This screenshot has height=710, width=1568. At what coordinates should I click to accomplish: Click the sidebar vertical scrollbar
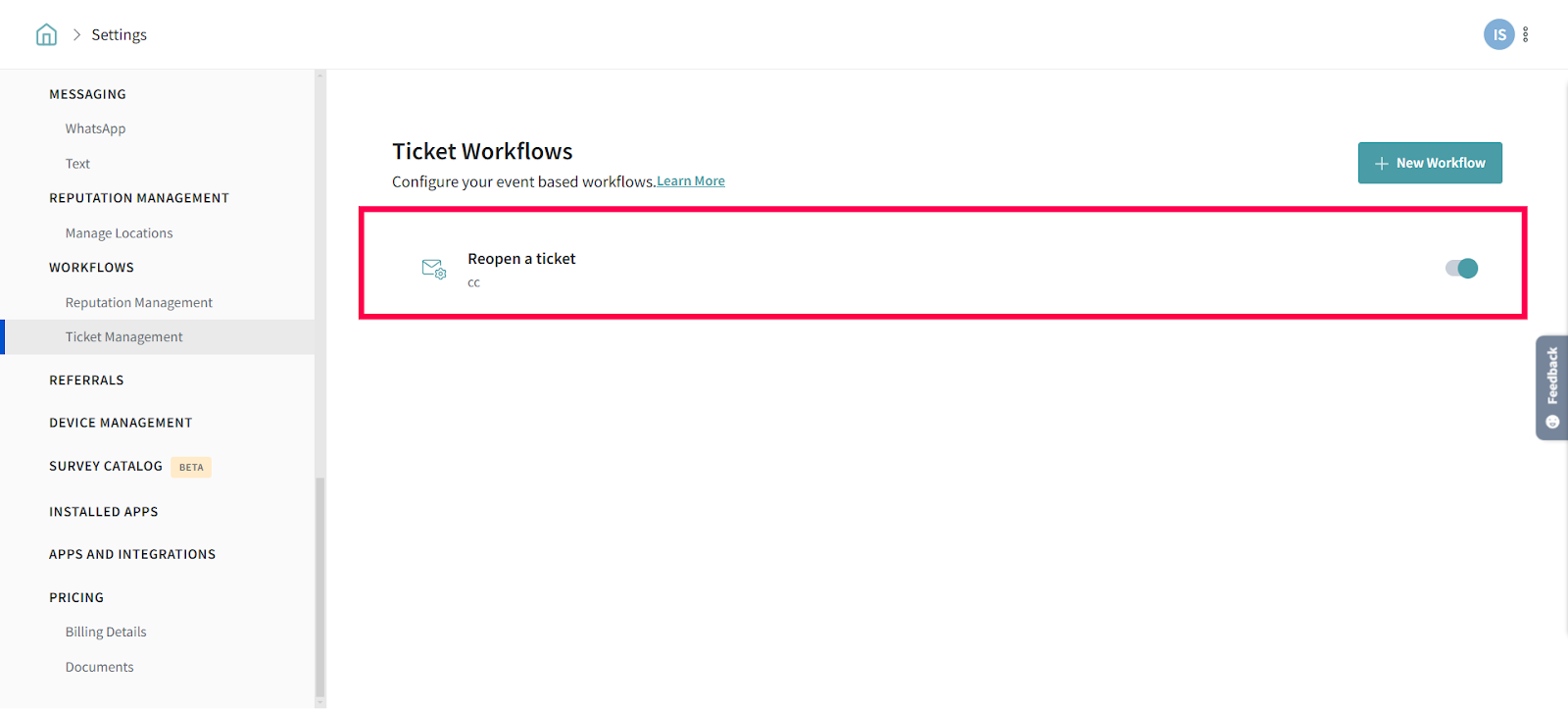pyautogui.click(x=319, y=588)
